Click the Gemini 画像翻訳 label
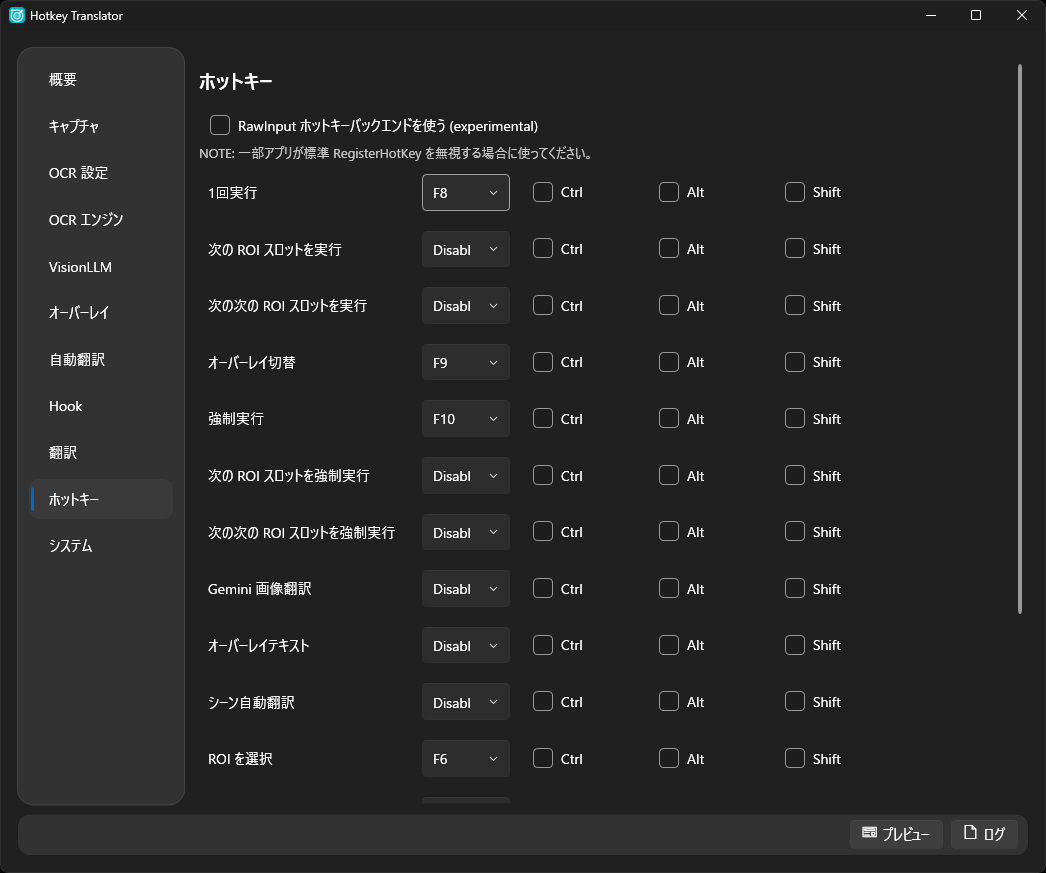Image resolution: width=1046 pixels, height=873 pixels. click(259, 589)
